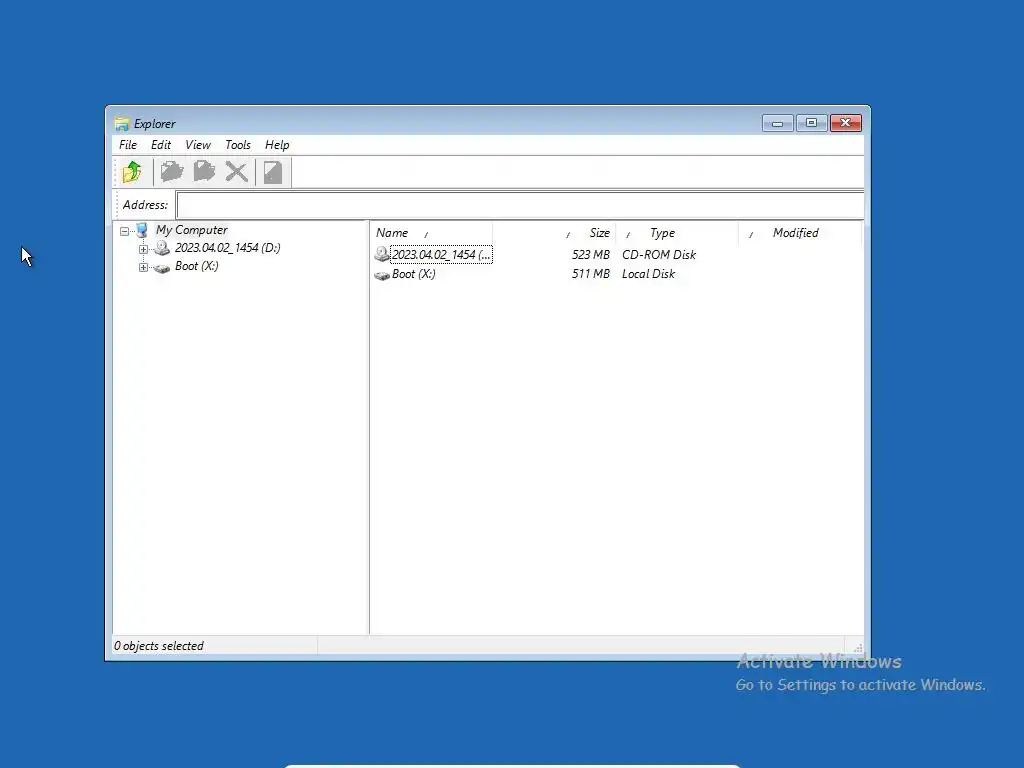This screenshot has width=1024, height=768.
Task: Maximize the Explorer window
Action: tap(811, 123)
